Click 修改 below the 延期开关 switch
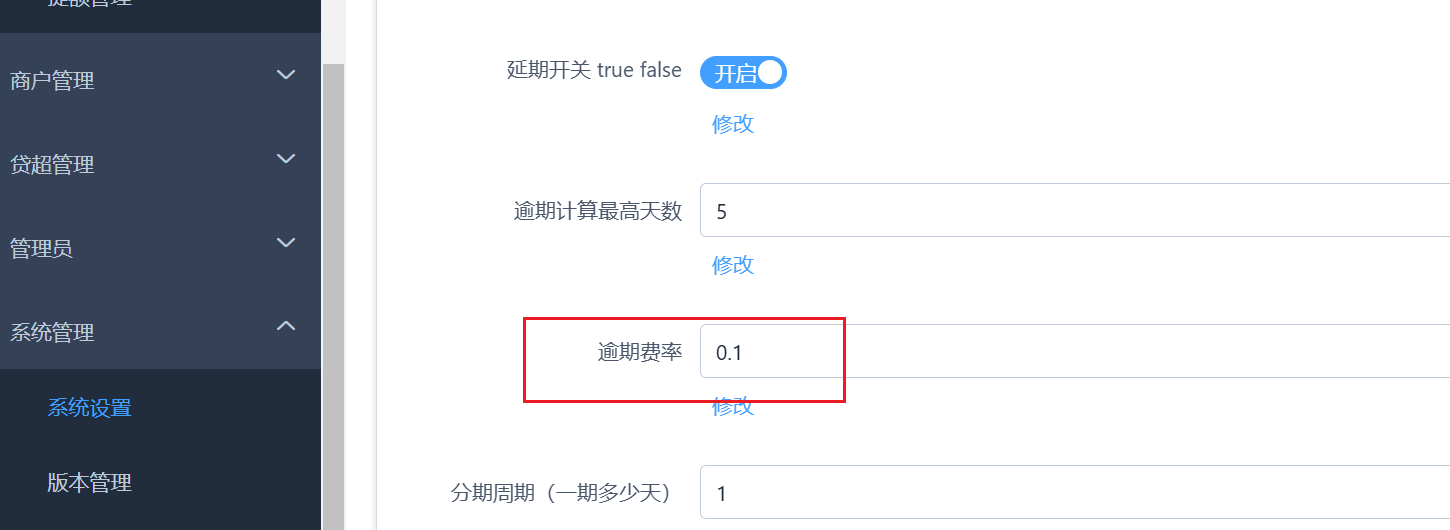The image size is (1450, 530). pos(732,124)
